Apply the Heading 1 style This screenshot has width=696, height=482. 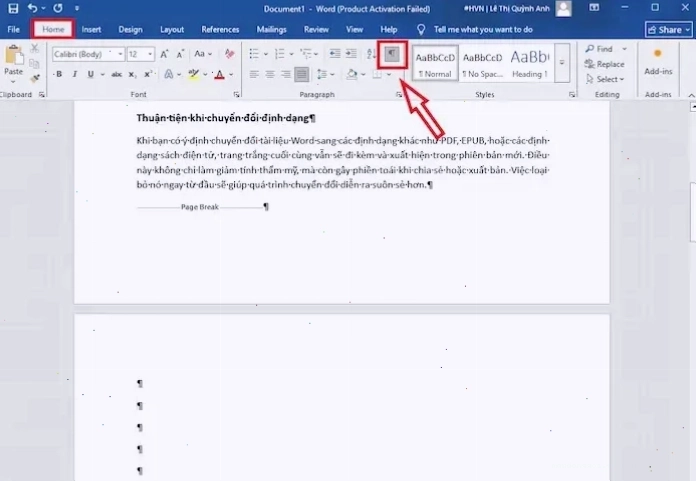(530, 64)
